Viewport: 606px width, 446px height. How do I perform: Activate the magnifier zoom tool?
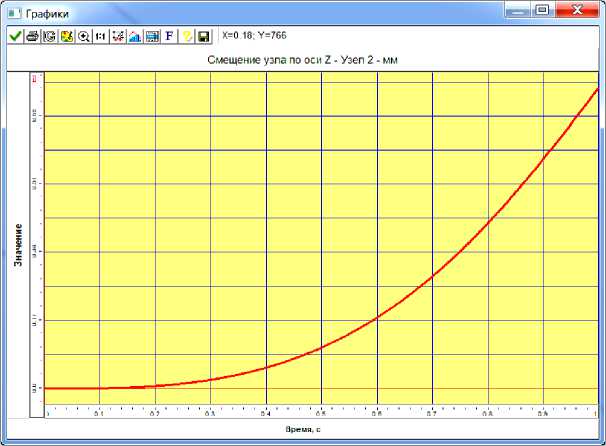click(x=84, y=36)
